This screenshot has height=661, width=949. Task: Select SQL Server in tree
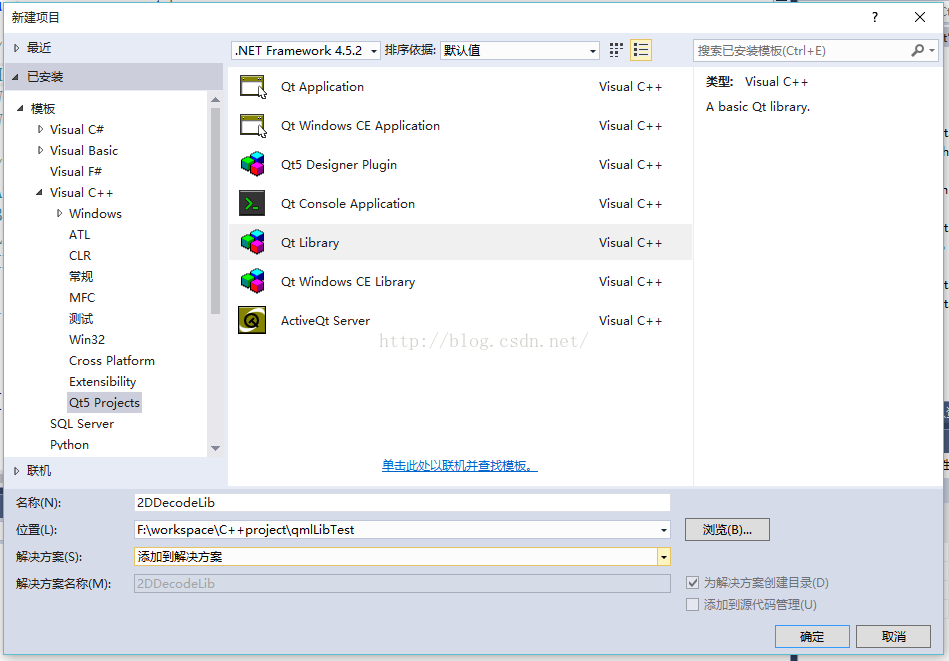(82, 424)
